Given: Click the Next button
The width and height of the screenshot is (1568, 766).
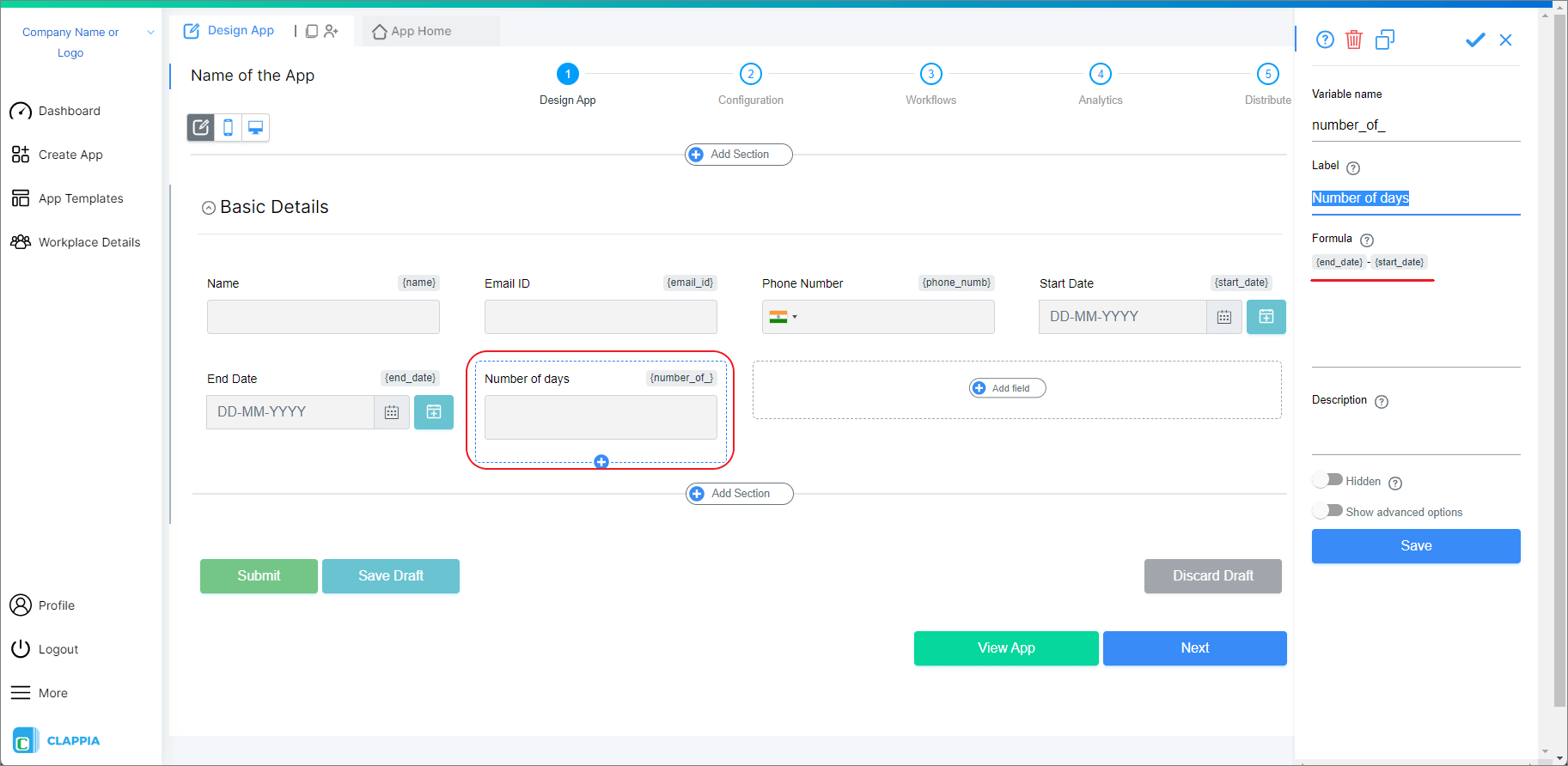Looking at the screenshot, I should [x=1195, y=648].
